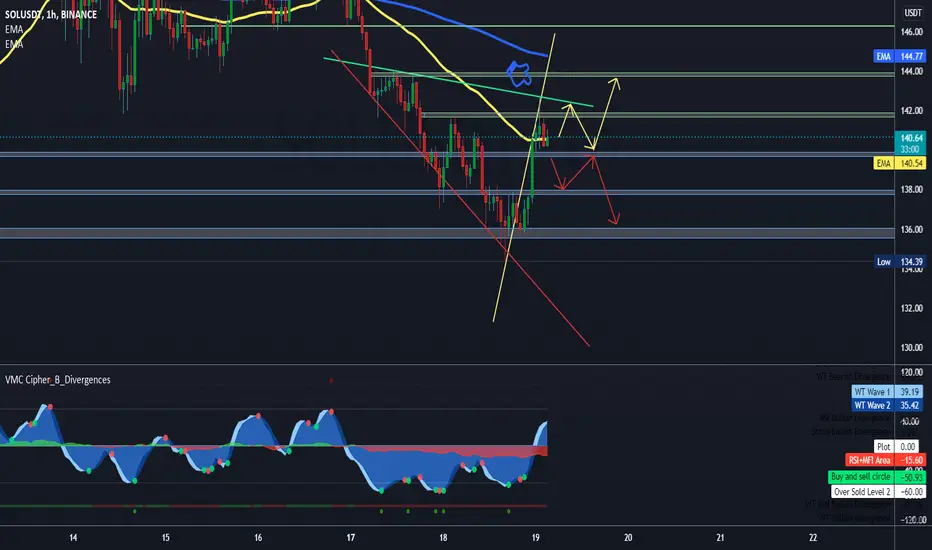Image resolution: width=932 pixels, height=550 pixels.
Task: Click the USDT currency label on the price axis
Action: [912, 12]
